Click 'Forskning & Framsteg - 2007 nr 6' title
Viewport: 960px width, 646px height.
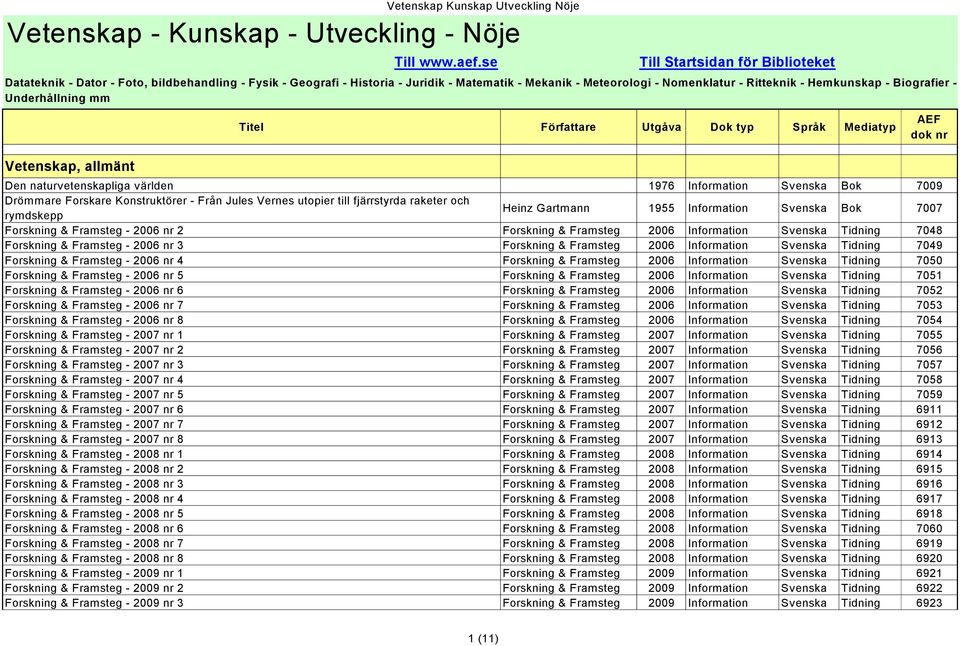click(94, 409)
